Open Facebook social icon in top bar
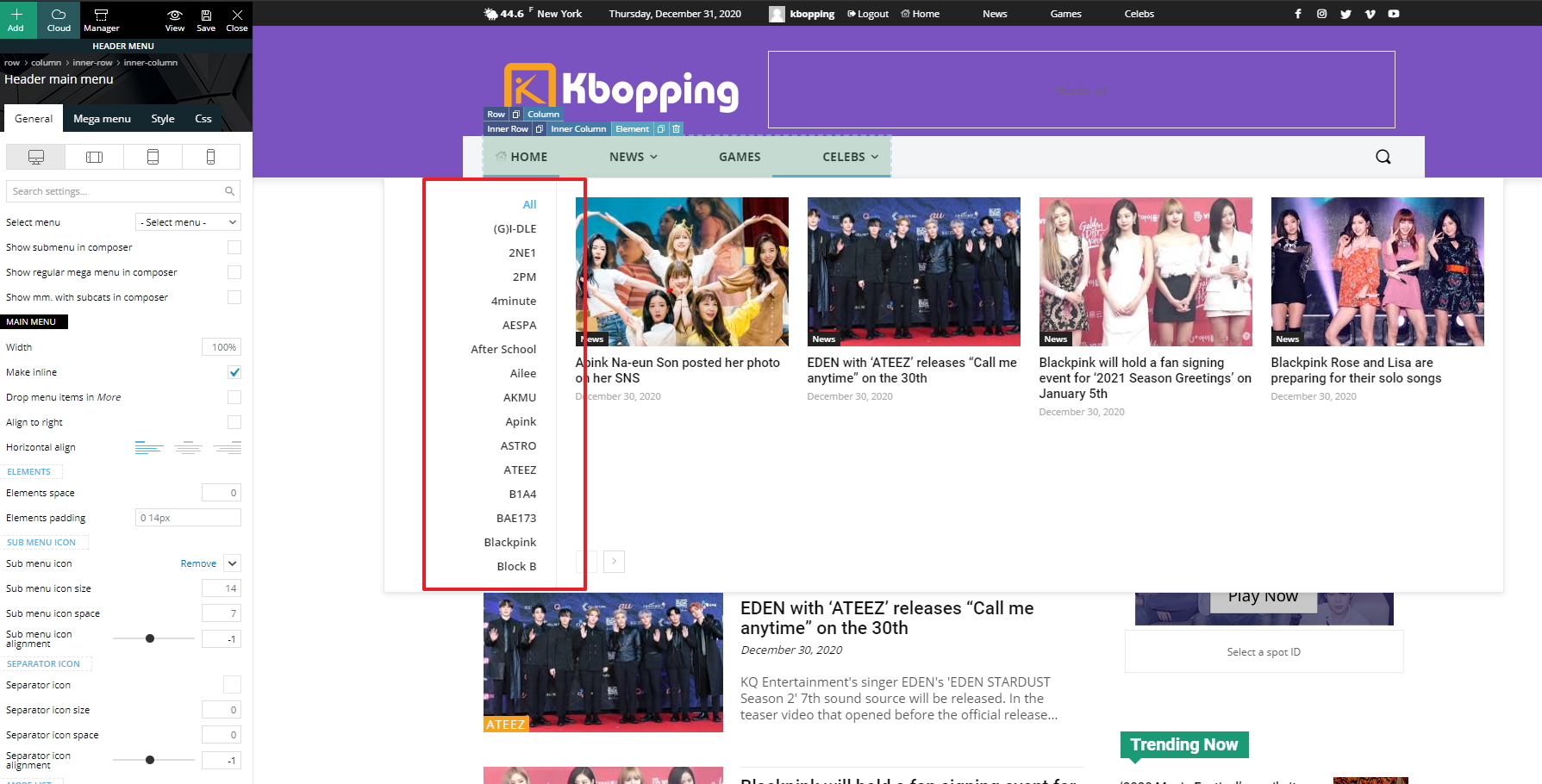This screenshot has width=1542, height=784. 1298,14
